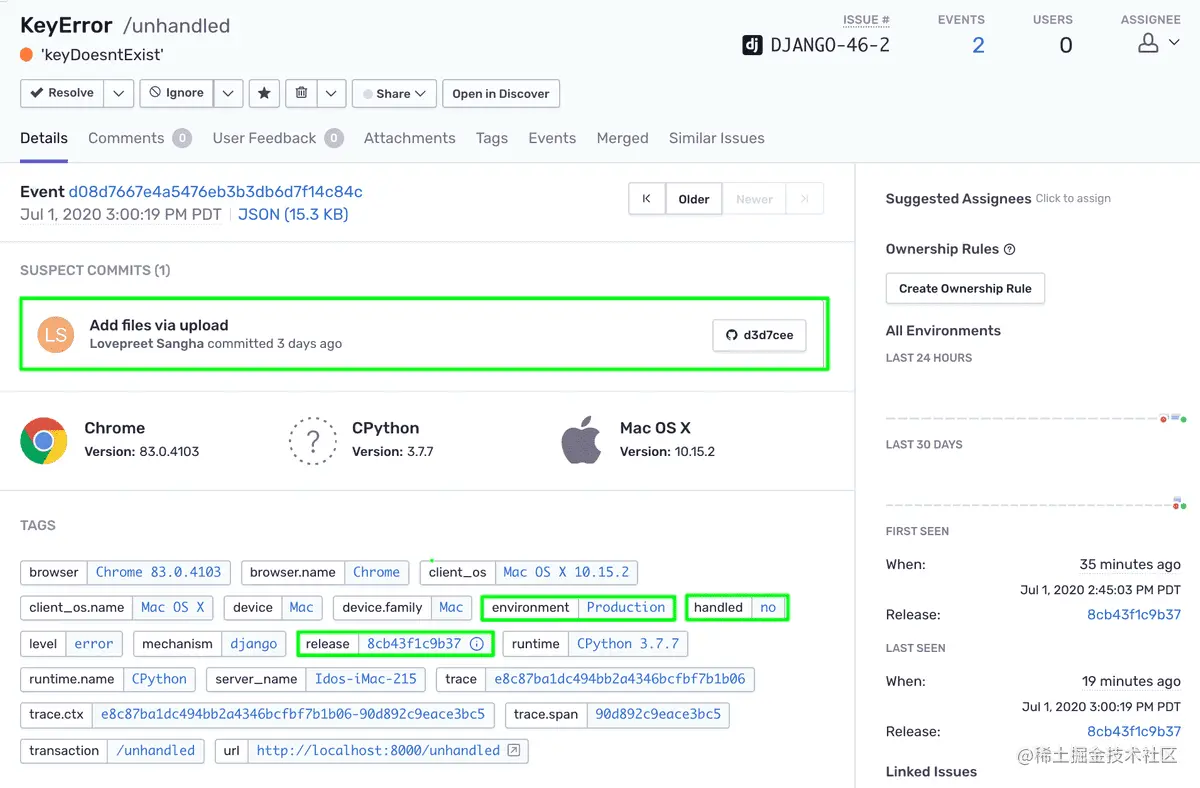Jump to newest event arrow

point(804,199)
